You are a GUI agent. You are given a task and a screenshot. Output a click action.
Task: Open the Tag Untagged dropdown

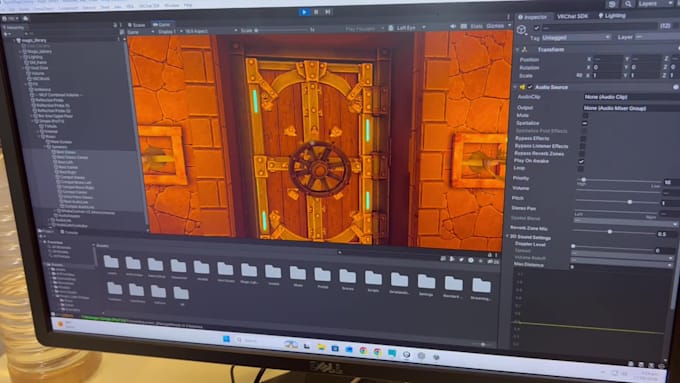pyautogui.click(x=576, y=38)
